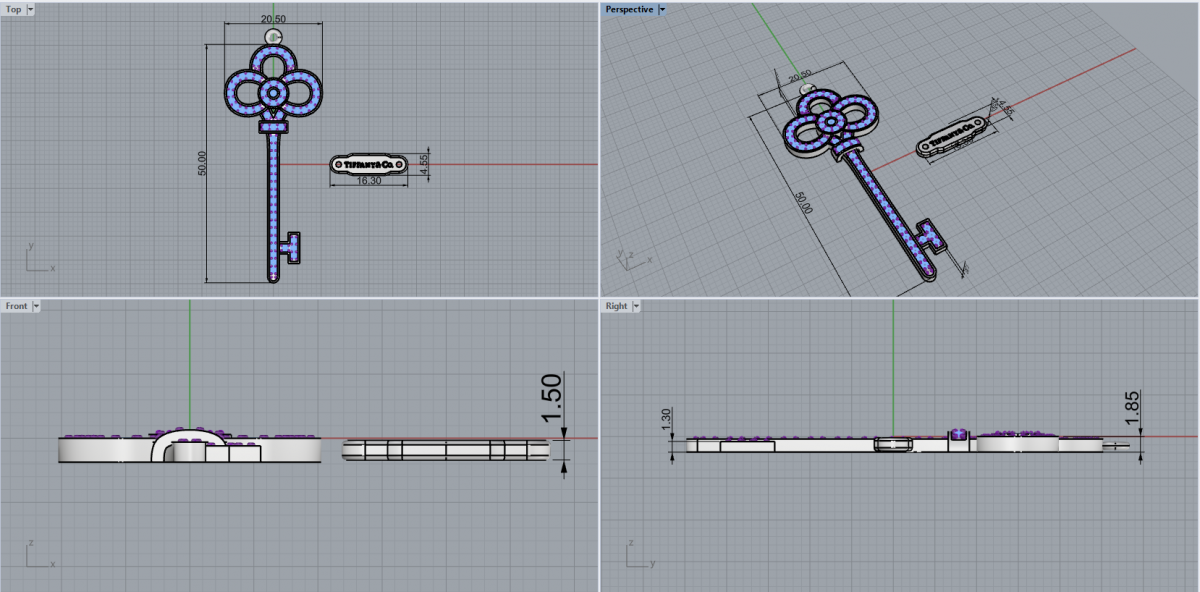The image size is (1200, 592).
Task: Activate the Top viewport title label
Action: point(13,9)
